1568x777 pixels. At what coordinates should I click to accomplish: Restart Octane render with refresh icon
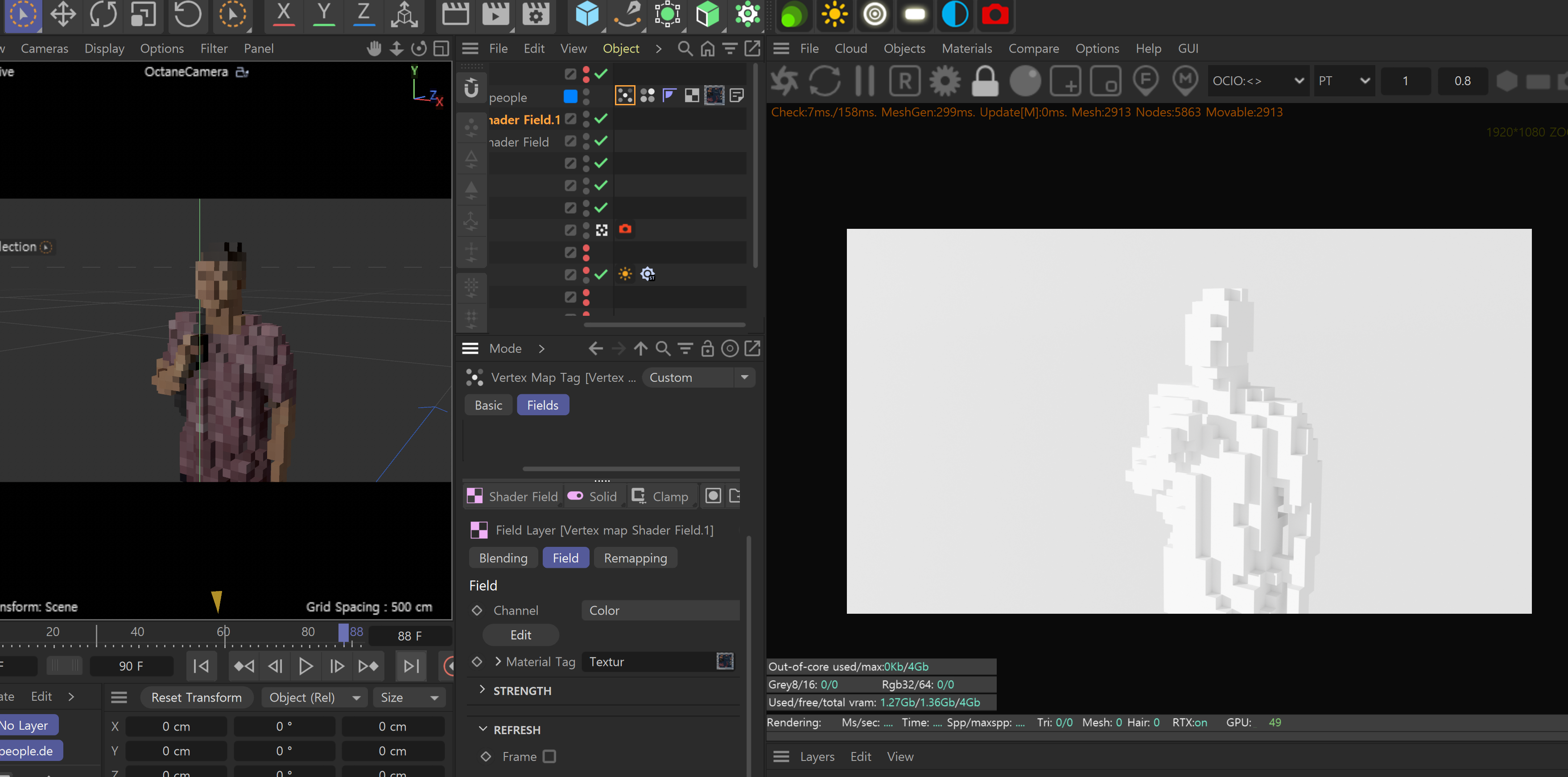(824, 81)
